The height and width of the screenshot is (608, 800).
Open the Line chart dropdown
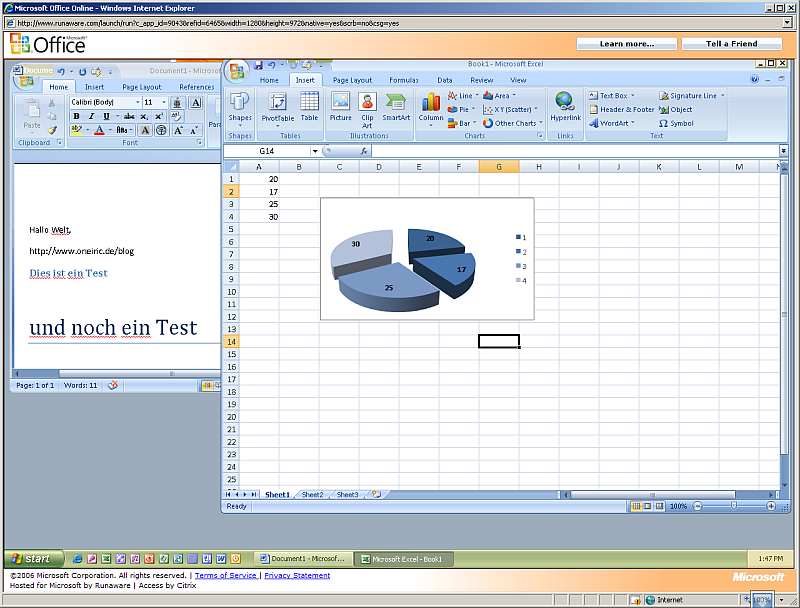[x=463, y=95]
